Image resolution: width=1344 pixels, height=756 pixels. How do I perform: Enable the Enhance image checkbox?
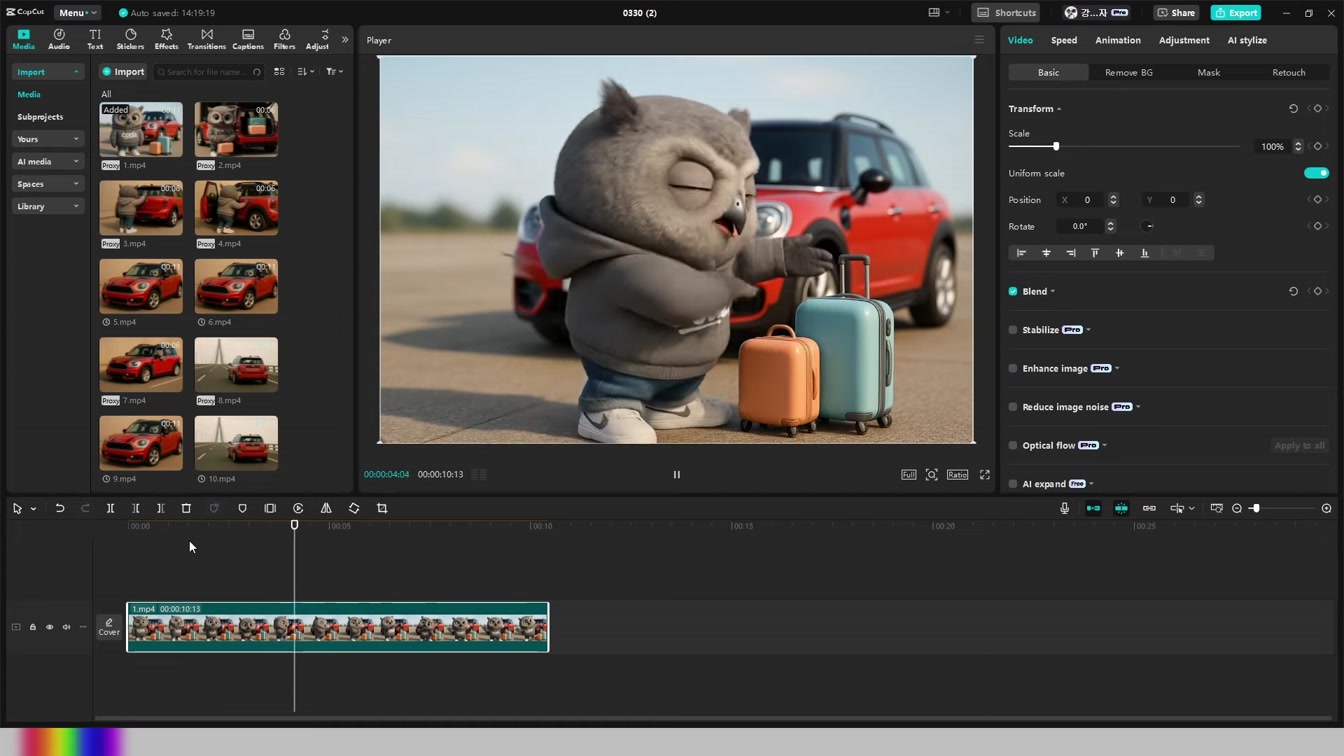pos(1013,368)
